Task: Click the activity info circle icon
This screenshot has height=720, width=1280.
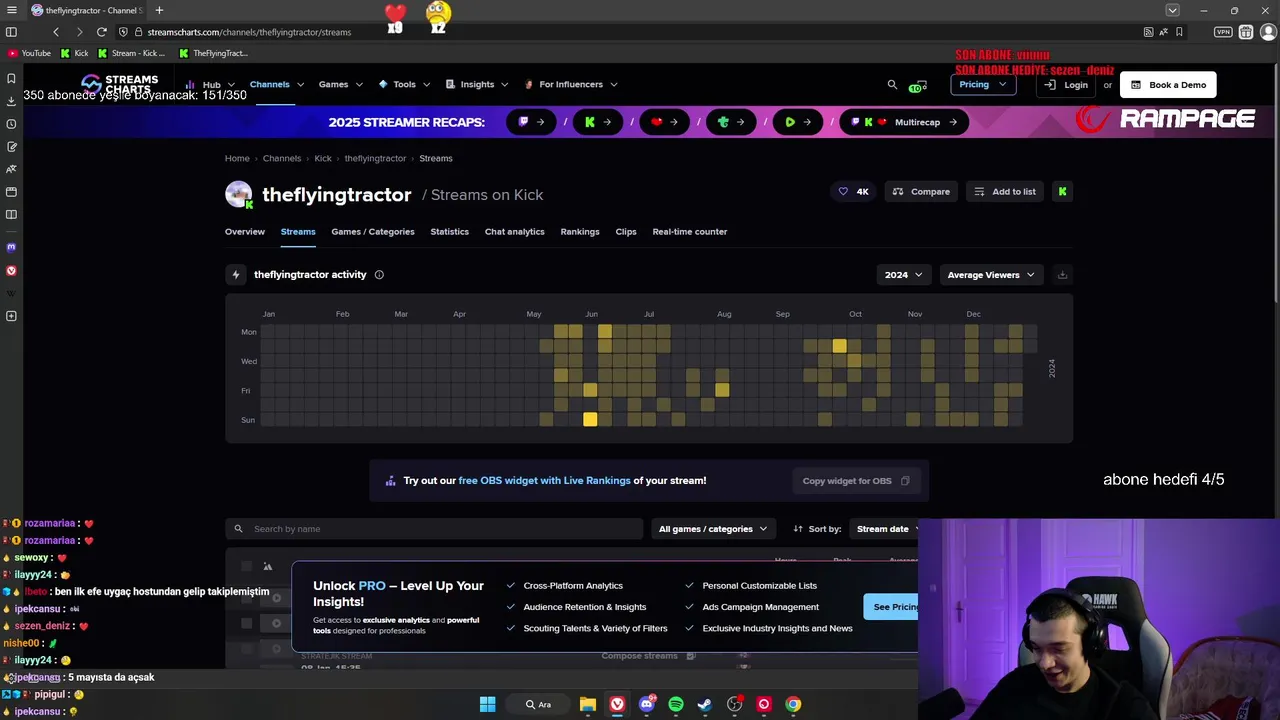Action: pyautogui.click(x=379, y=274)
